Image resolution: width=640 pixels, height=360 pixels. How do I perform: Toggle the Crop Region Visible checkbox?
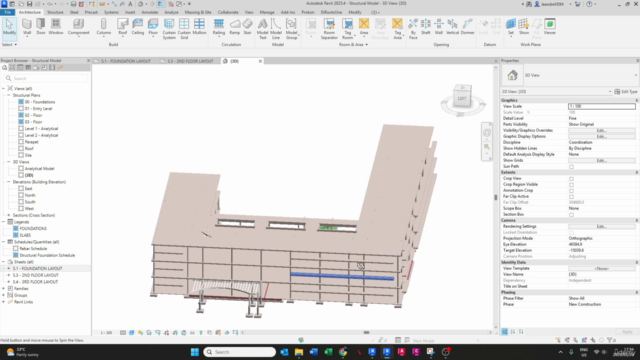click(571, 184)
